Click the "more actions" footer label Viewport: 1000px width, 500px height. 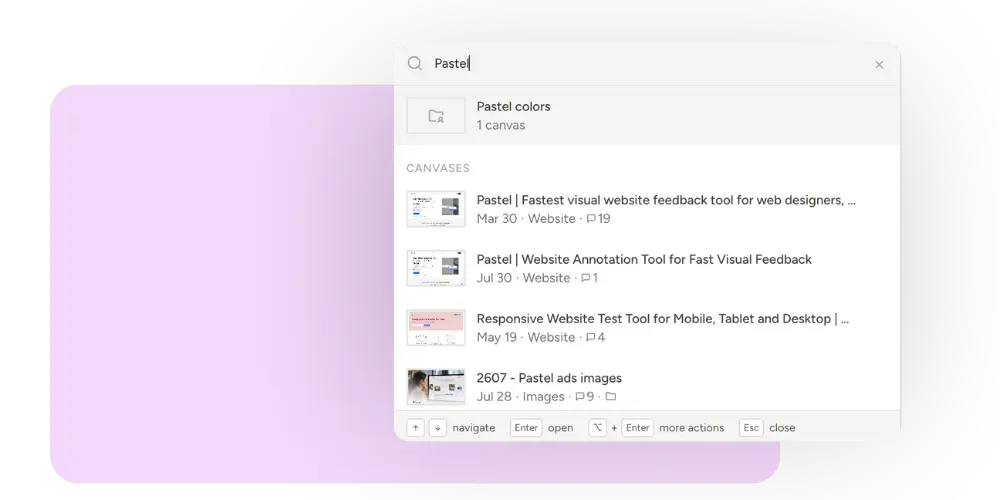(x=691, y=428)
